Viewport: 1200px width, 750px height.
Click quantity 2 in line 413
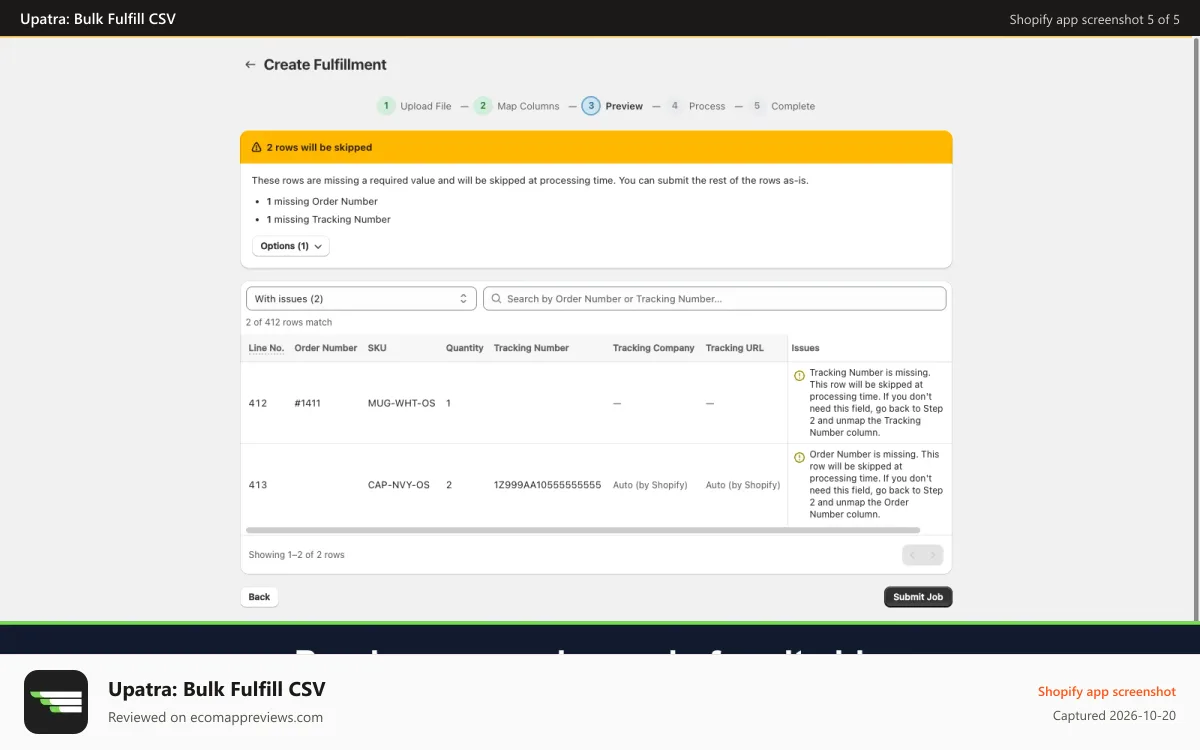click(449, 485)
